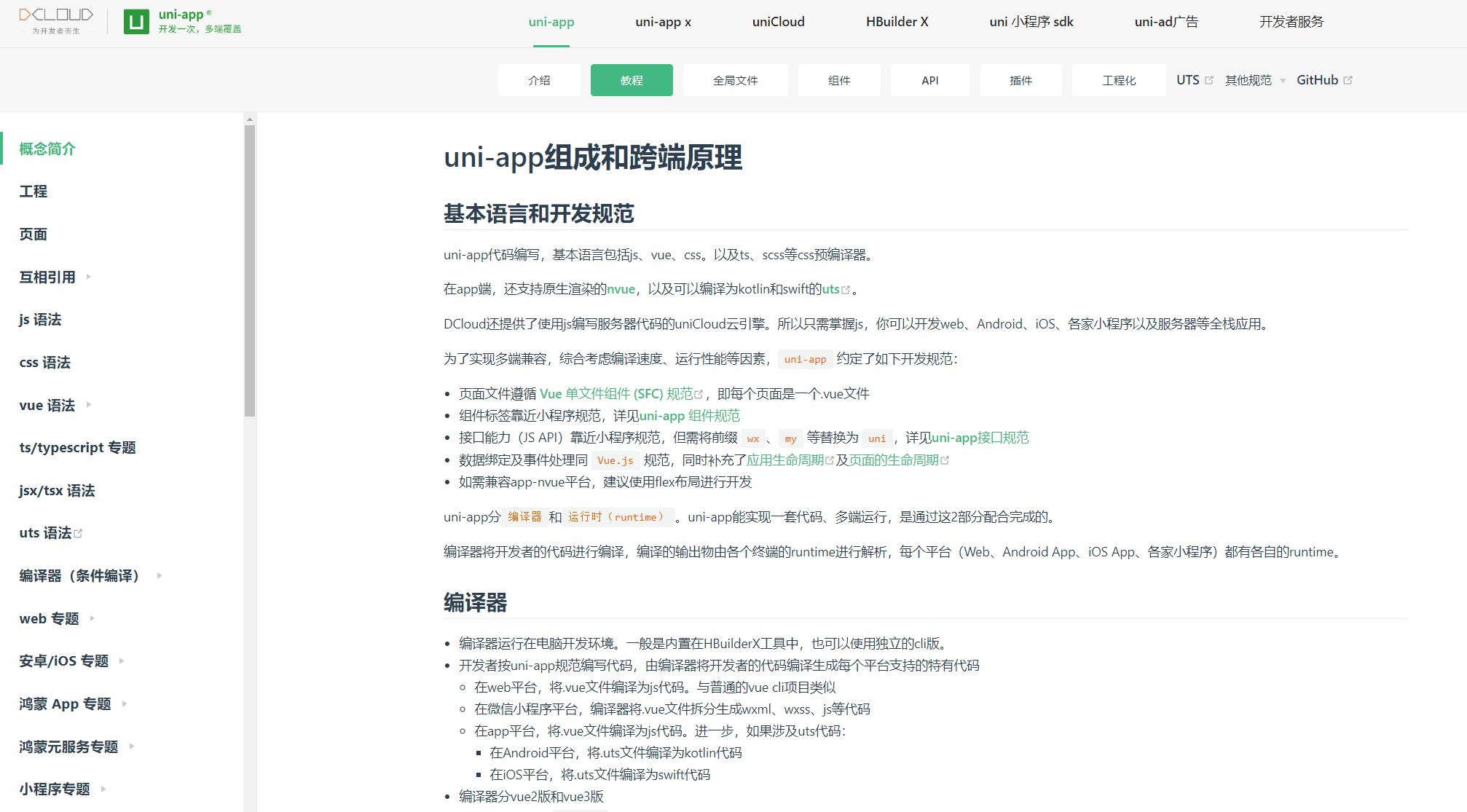Expand the 小程序专题 sidebar section
The image size is (1467, 812).
click(x=63, y=789)
